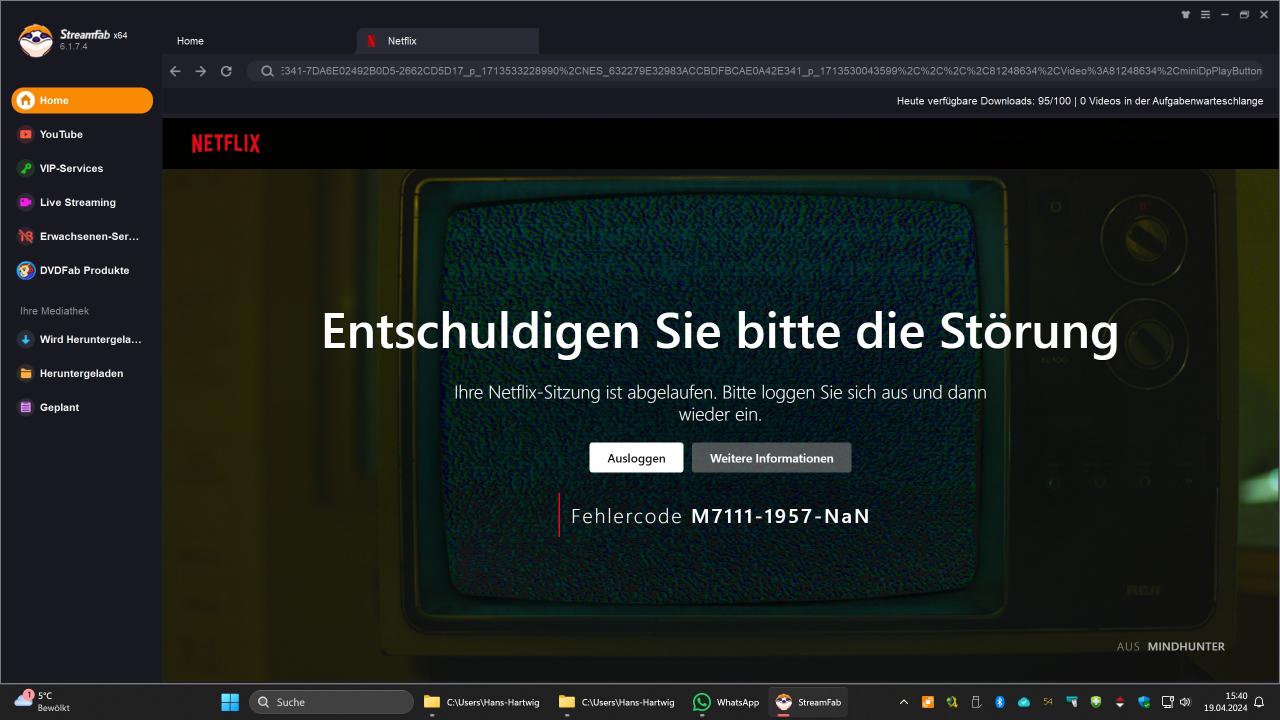This screenshot has width=1280, height=720.
Task: Click the USB safely remove tray icon
Action: [x=976, y=702]
